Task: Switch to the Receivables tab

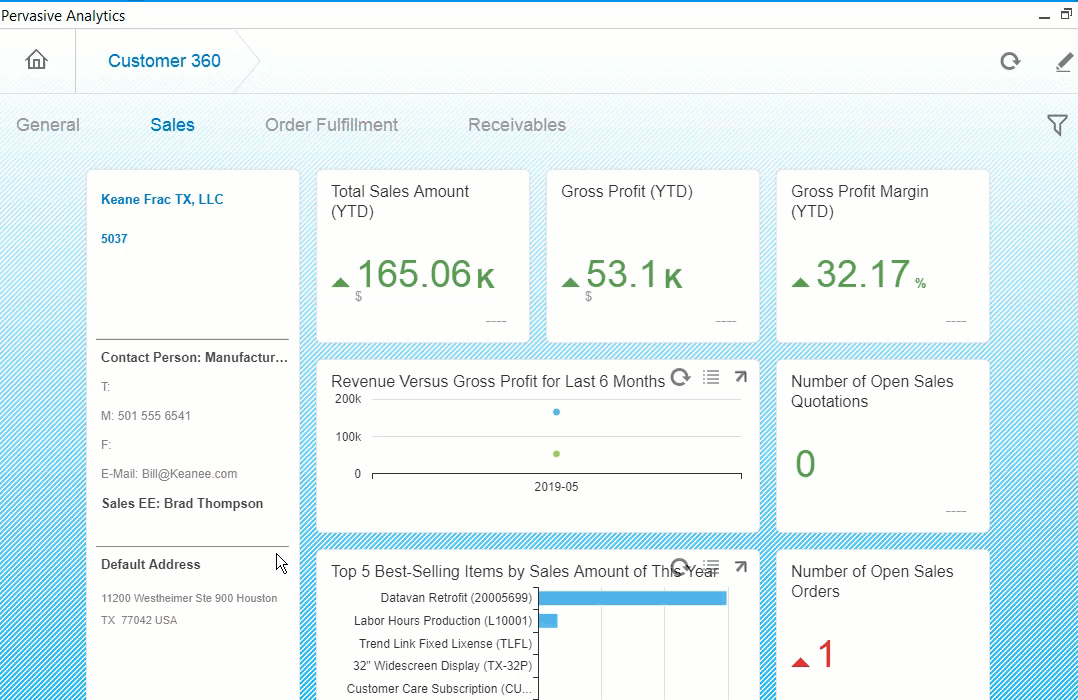Action: coord(516,125)
